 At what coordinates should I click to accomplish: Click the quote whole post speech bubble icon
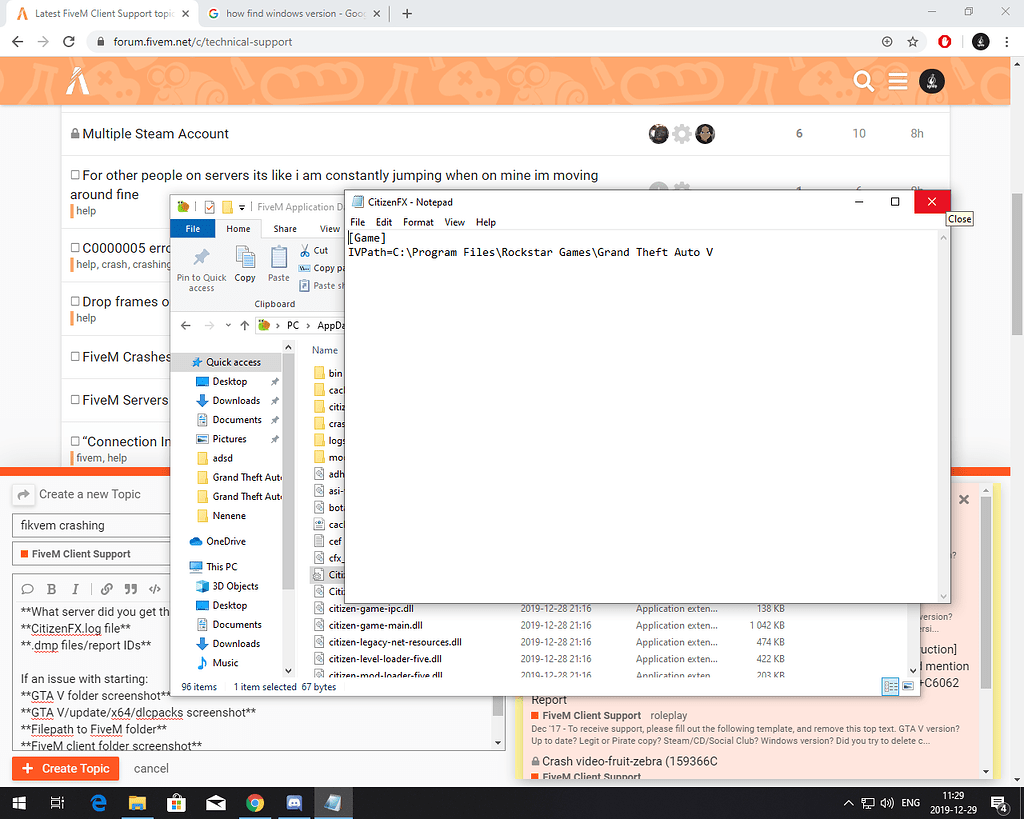point(27,589)
